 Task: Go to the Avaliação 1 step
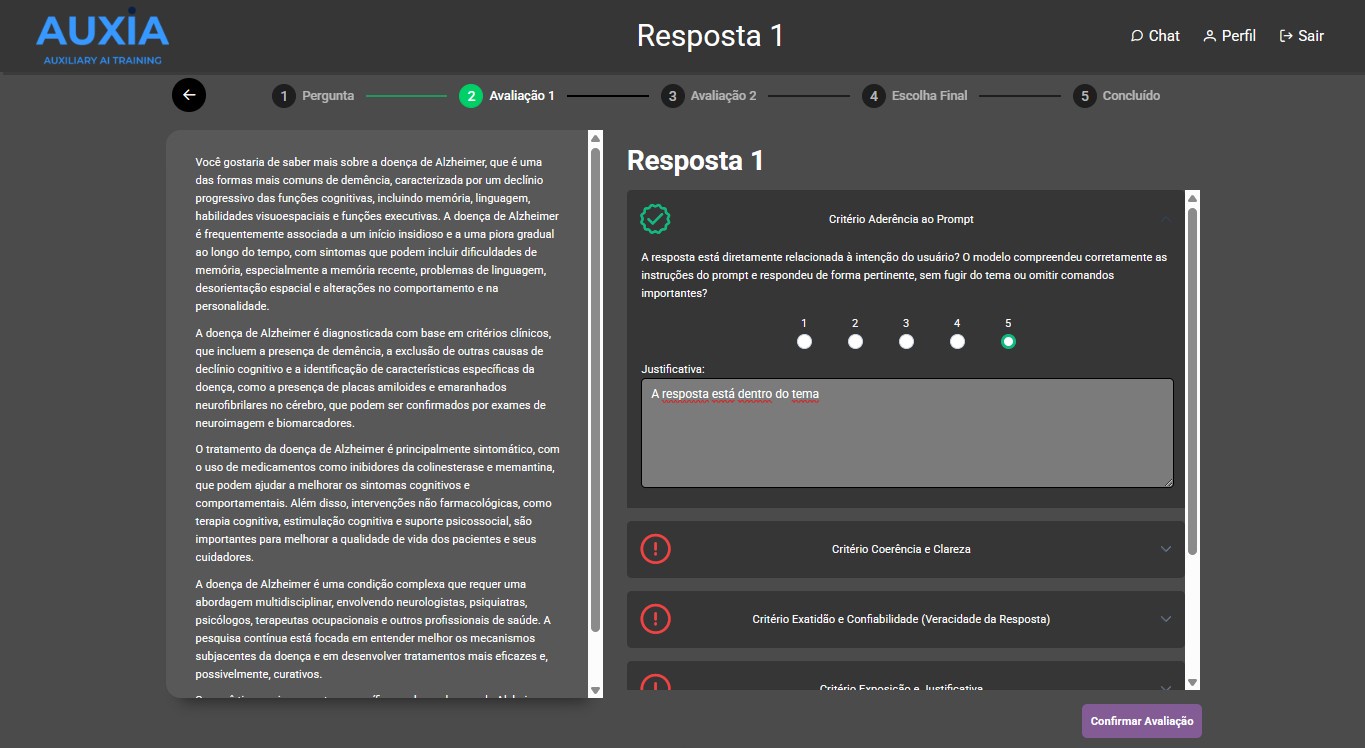521,96
